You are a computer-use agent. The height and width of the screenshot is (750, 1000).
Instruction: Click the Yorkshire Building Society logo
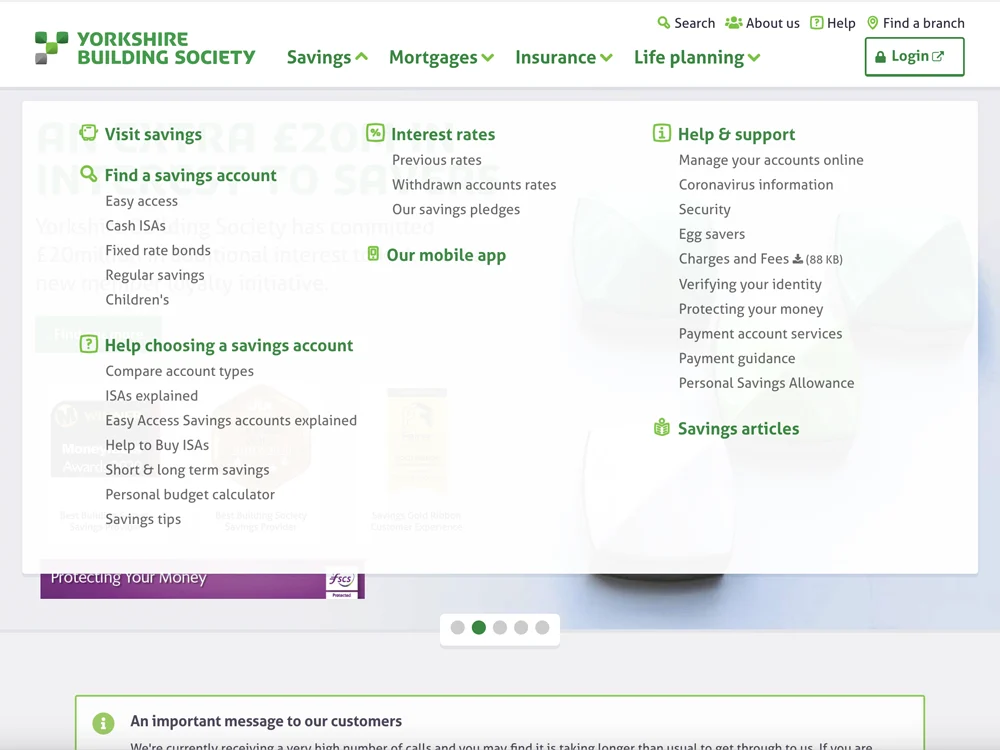[x=145, y=48]
